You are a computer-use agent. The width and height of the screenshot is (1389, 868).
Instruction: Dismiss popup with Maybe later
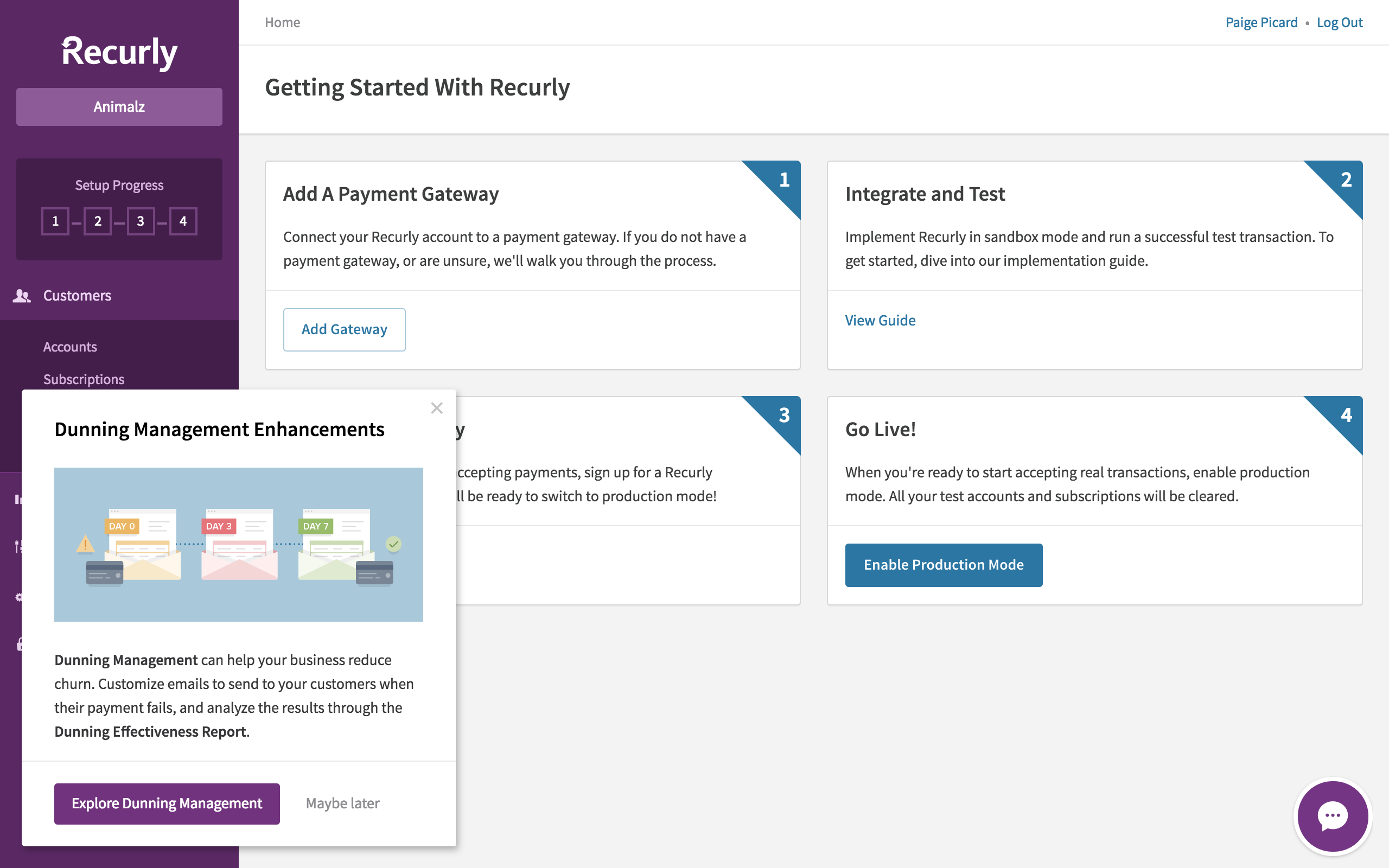(x=343, y=803)
